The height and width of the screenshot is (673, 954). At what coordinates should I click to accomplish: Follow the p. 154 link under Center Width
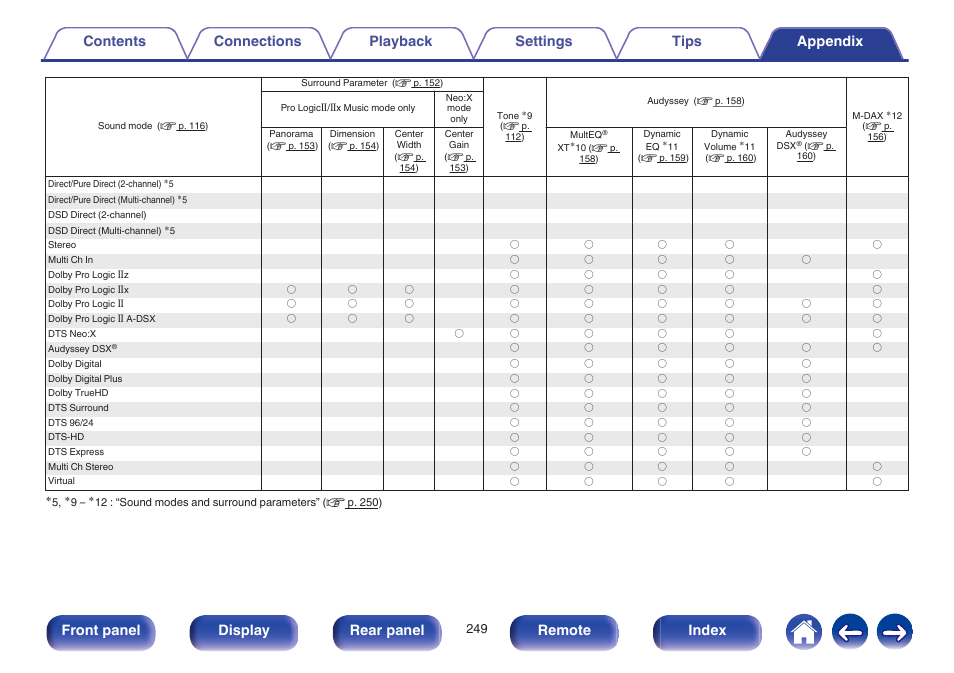(412, 162)
